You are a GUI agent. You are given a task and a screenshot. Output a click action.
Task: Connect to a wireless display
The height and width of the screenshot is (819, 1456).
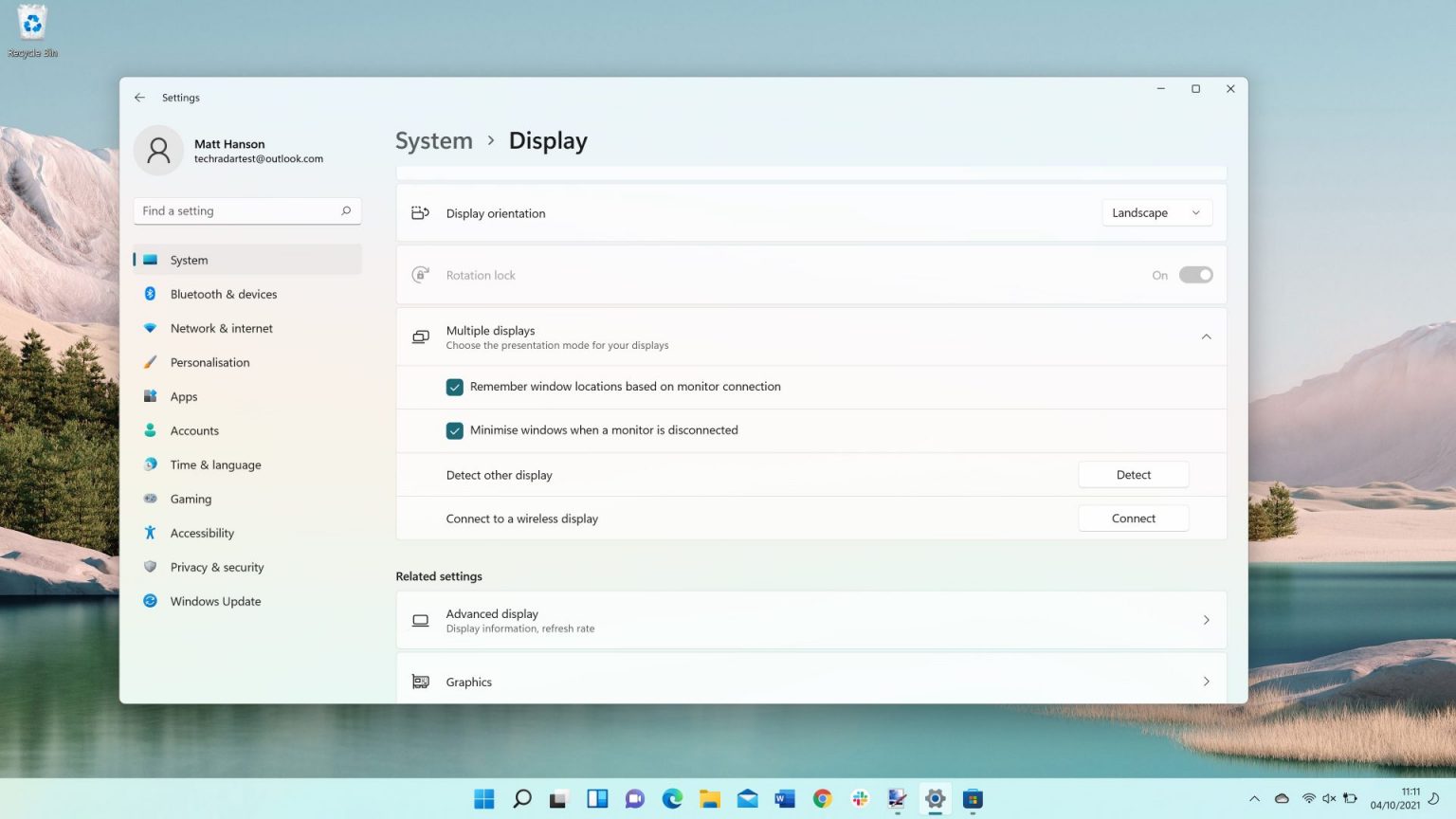coord(1133,518)
